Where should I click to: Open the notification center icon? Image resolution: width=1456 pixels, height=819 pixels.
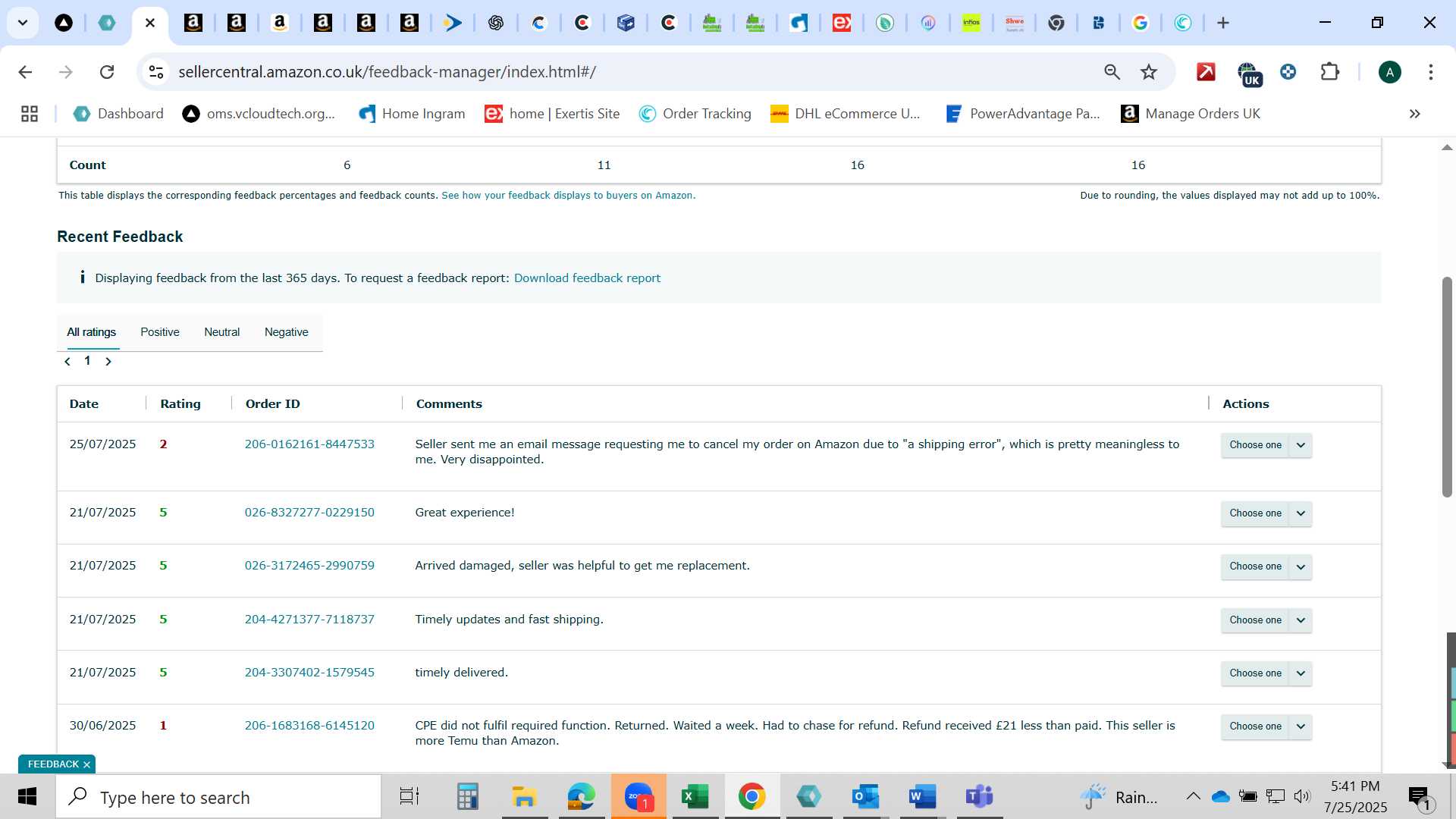(x=1420, y=798)
